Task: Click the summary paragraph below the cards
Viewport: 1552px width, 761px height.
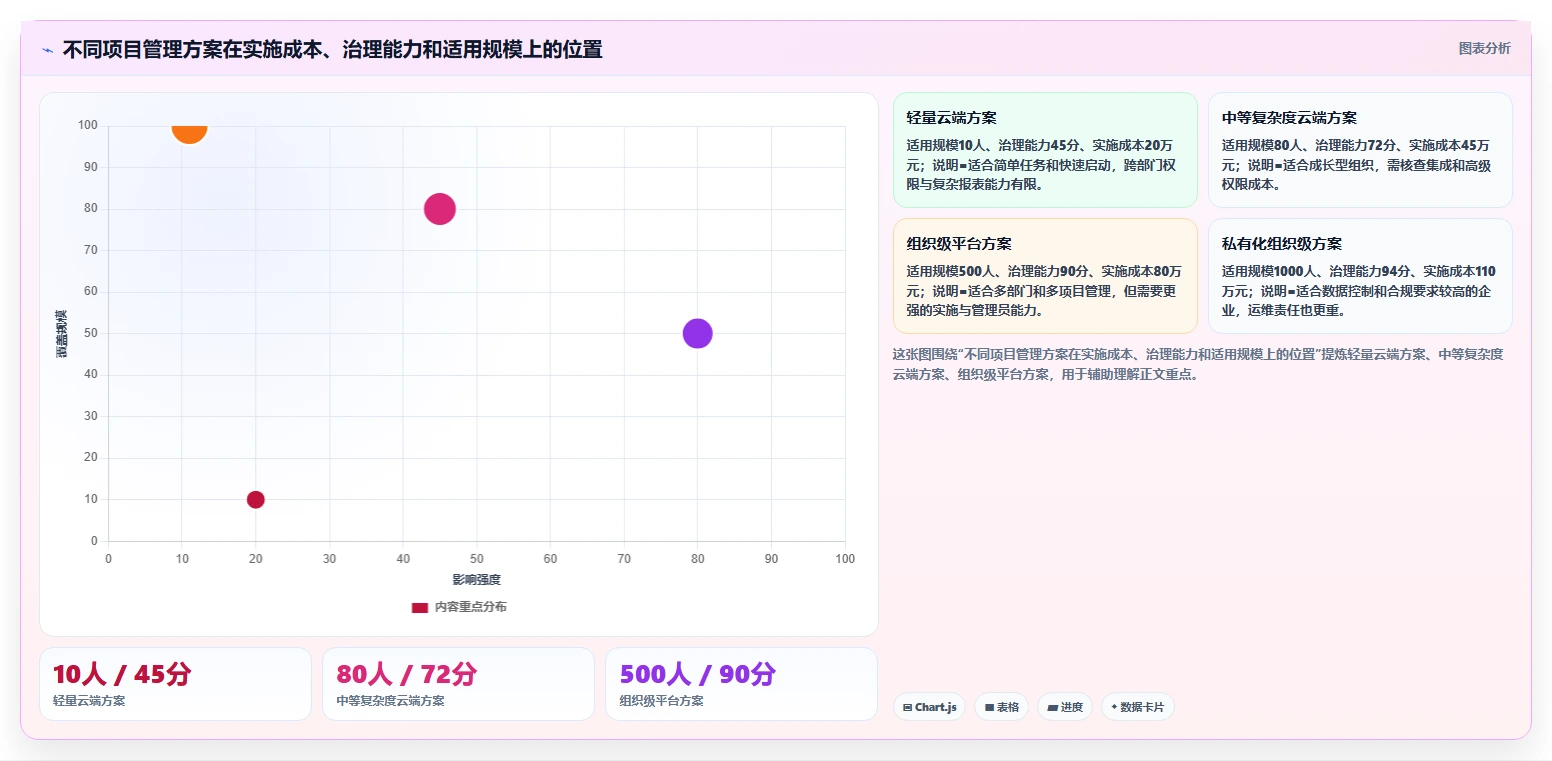Action: pos(1198,364)
